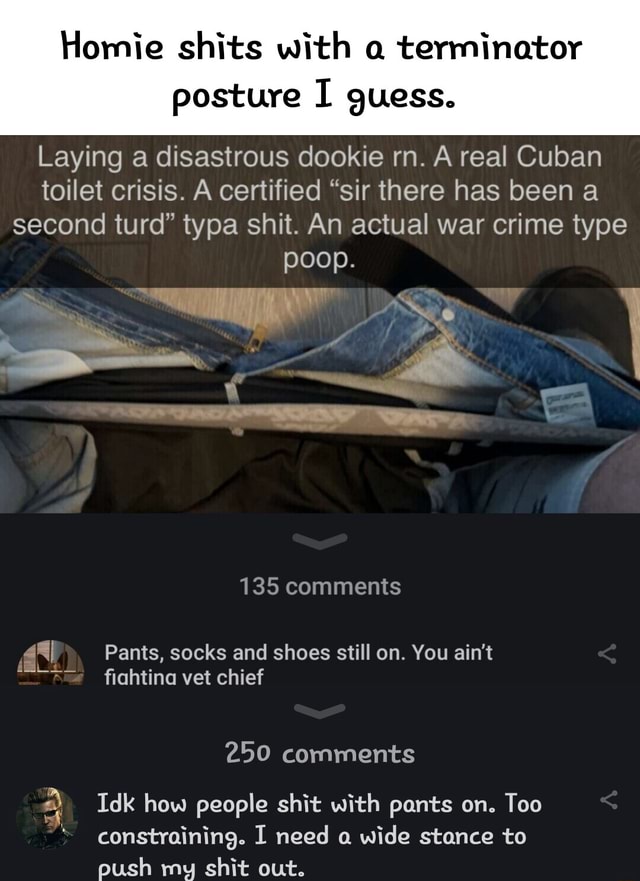Expand the chevron above 135 comments
The width and height of the screenshot is (640, 881).
pyautogui.click(x=320, y=541)
